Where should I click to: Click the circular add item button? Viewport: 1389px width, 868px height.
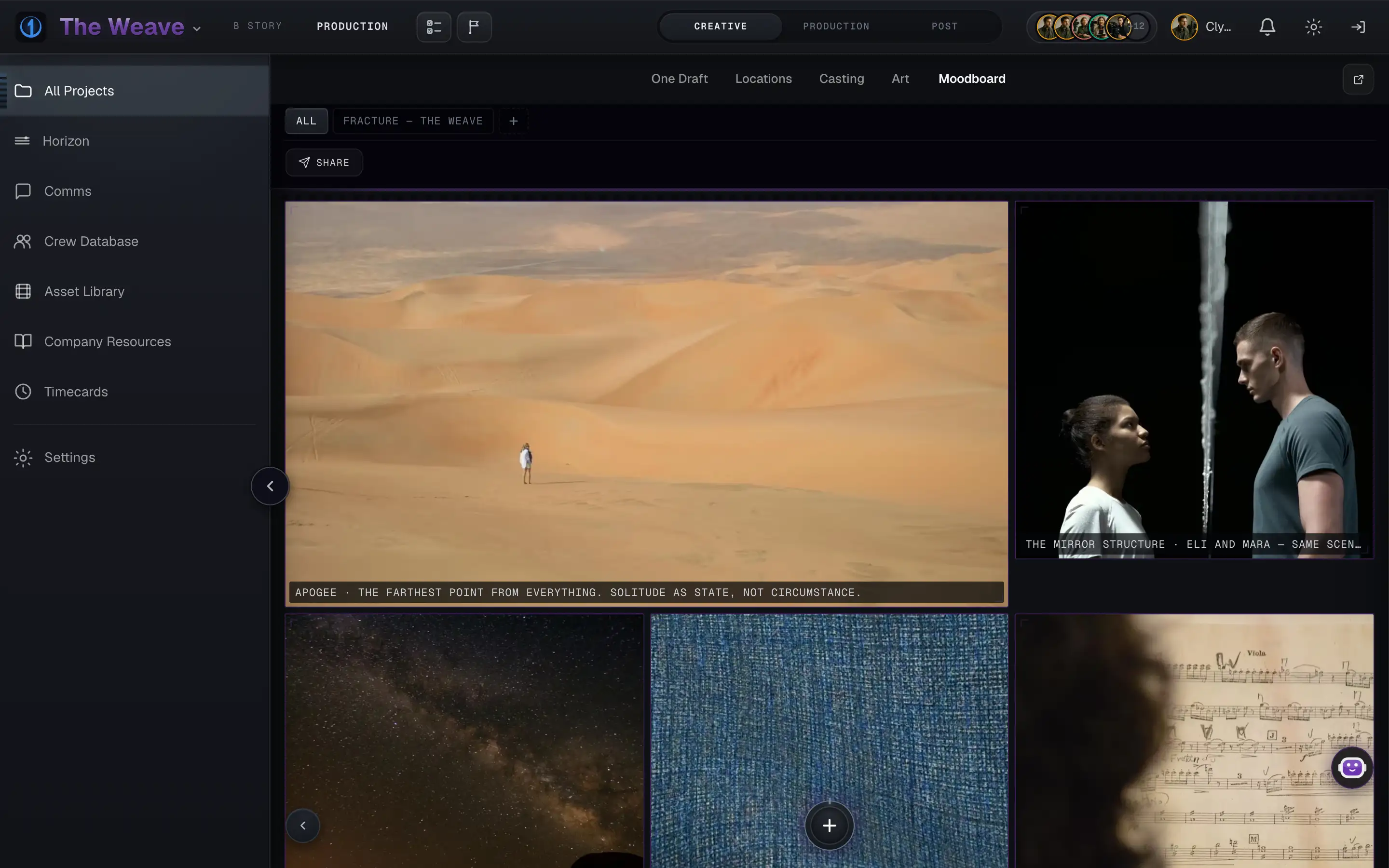830,826
